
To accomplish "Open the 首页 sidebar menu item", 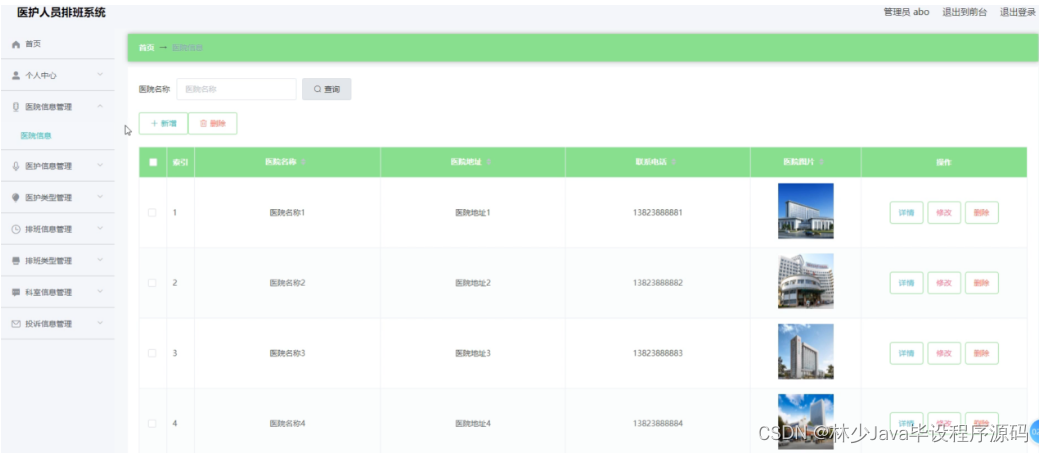I will [x=57, y=44].
